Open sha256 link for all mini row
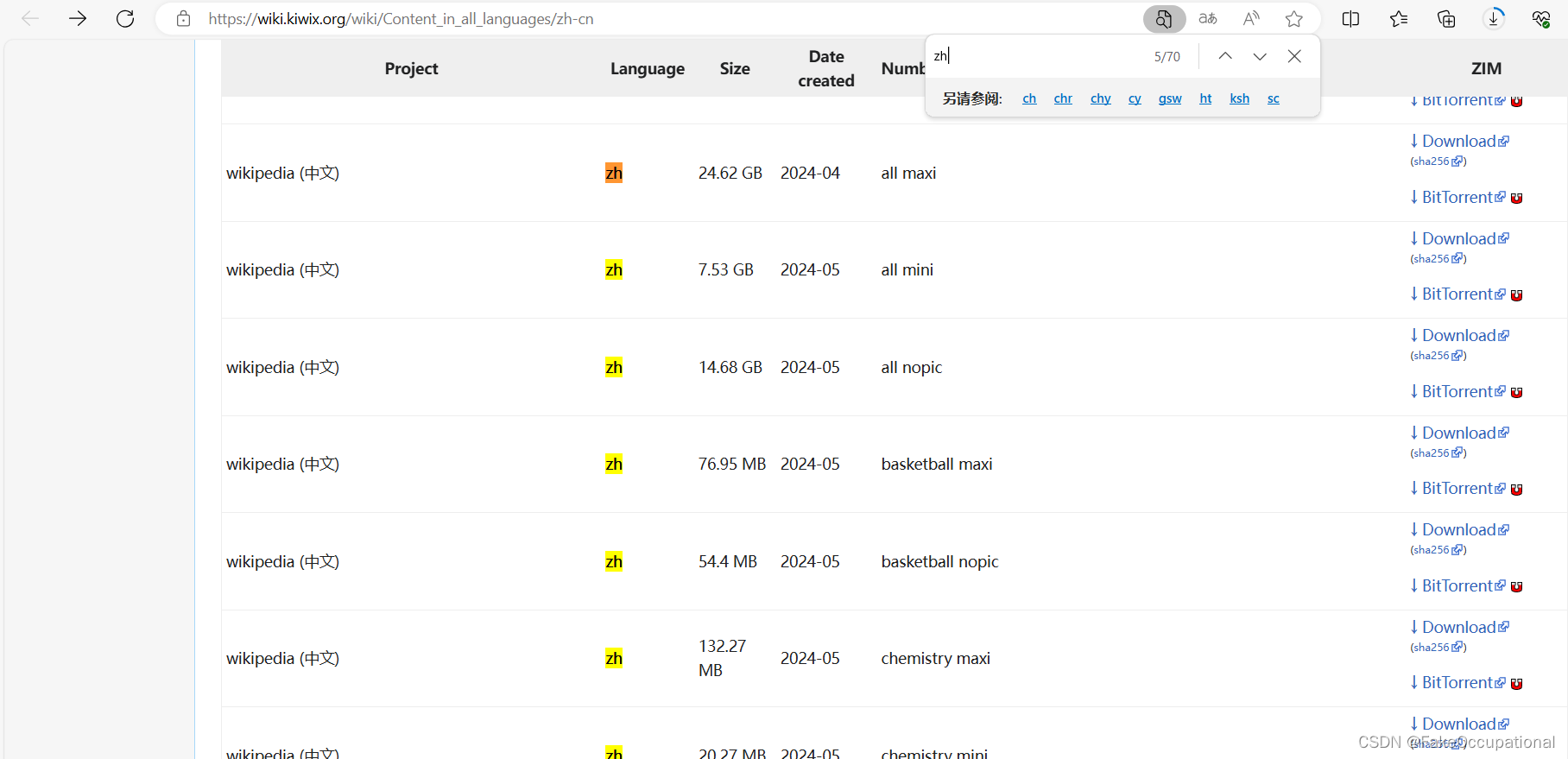Screen dimensions: 1568x759 [x=1438, y=259]
